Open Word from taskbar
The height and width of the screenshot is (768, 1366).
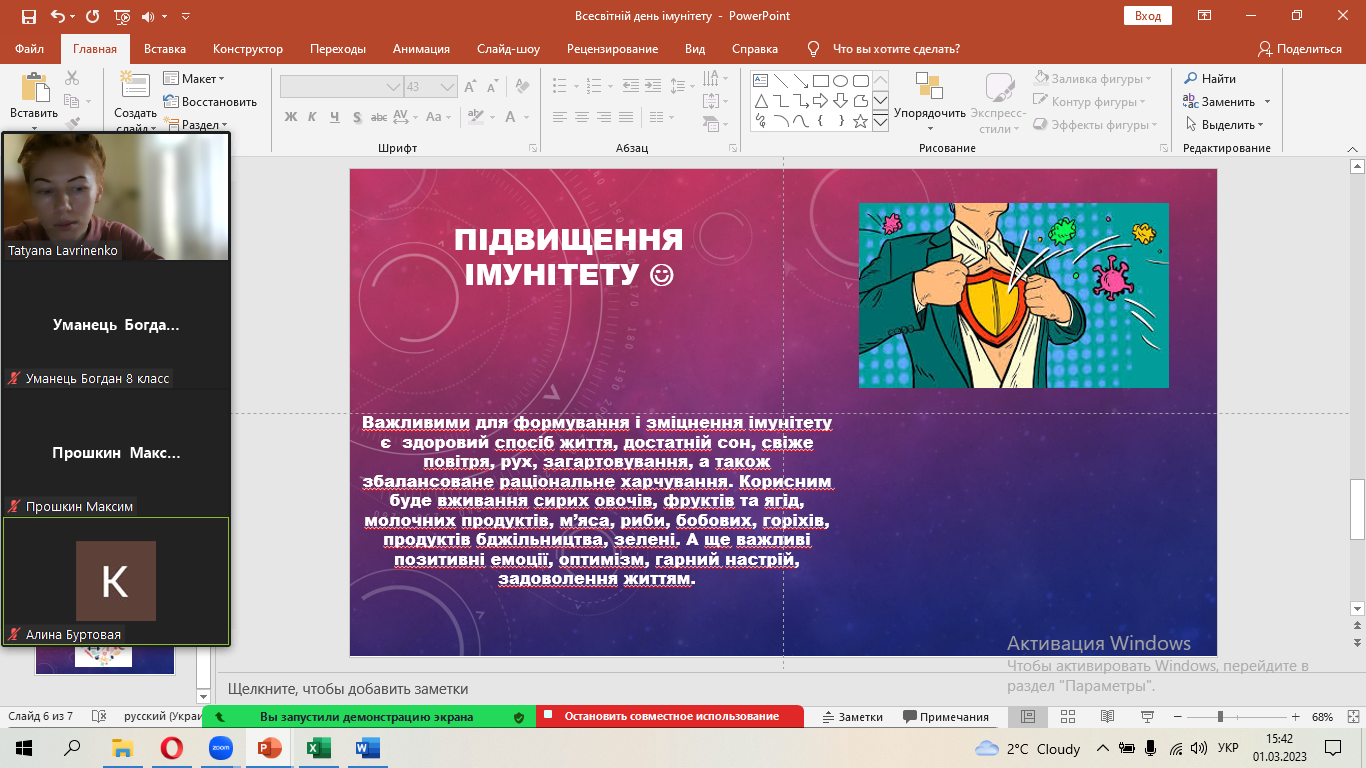(x=367, y=748)
